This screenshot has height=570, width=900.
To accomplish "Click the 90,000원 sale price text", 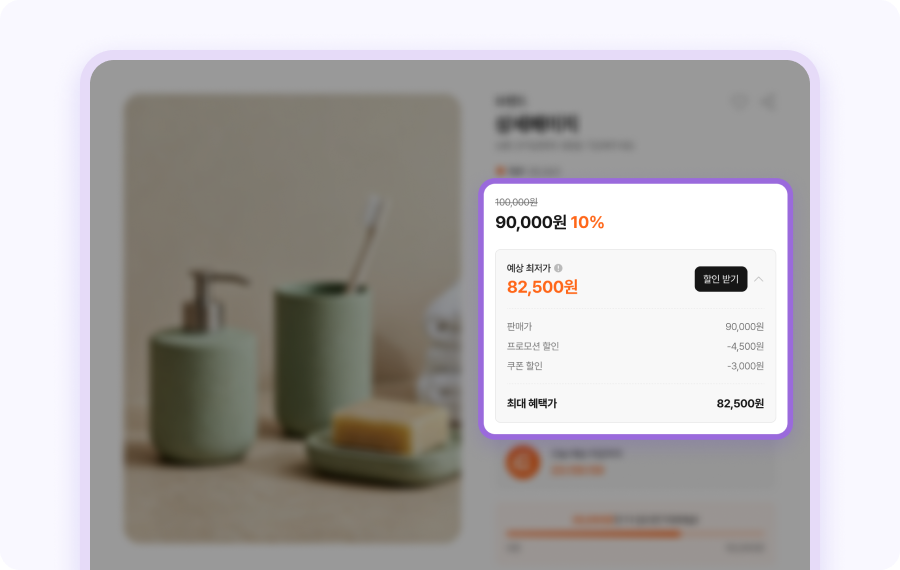I will click(x=531, y=222).
